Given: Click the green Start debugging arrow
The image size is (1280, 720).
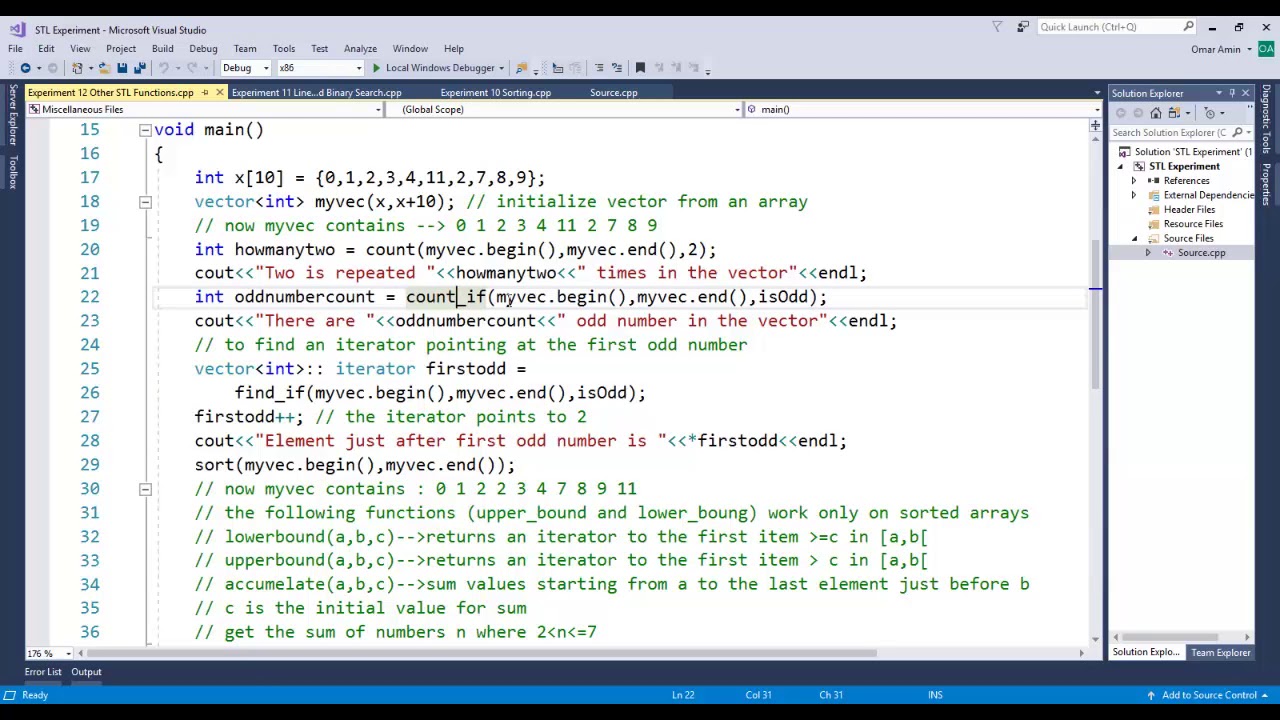Looking at the screenshot, I should (x=376, y=68).
